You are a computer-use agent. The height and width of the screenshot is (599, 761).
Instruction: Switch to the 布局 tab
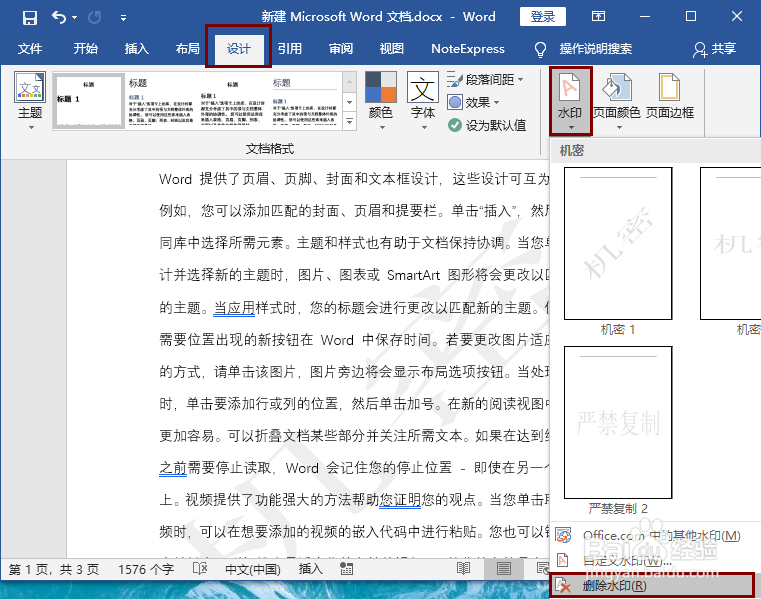pyautogui.click(x=187, y=49)
